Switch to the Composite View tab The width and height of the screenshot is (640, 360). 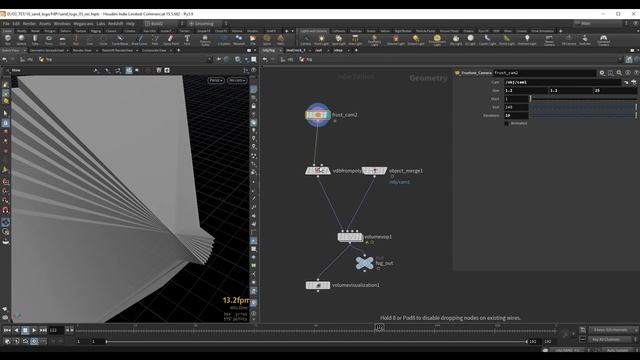point(154,50)
